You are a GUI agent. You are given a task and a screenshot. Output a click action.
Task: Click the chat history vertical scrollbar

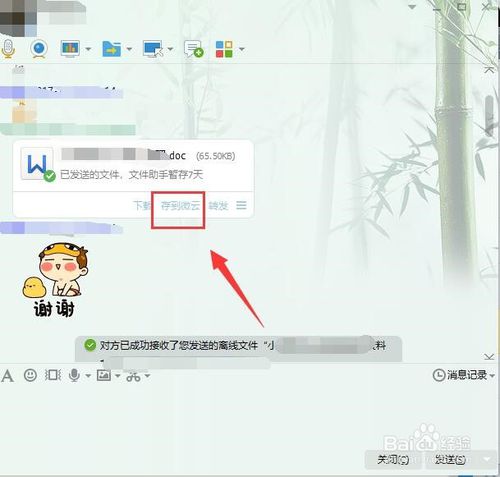click(x=489, y=115)
